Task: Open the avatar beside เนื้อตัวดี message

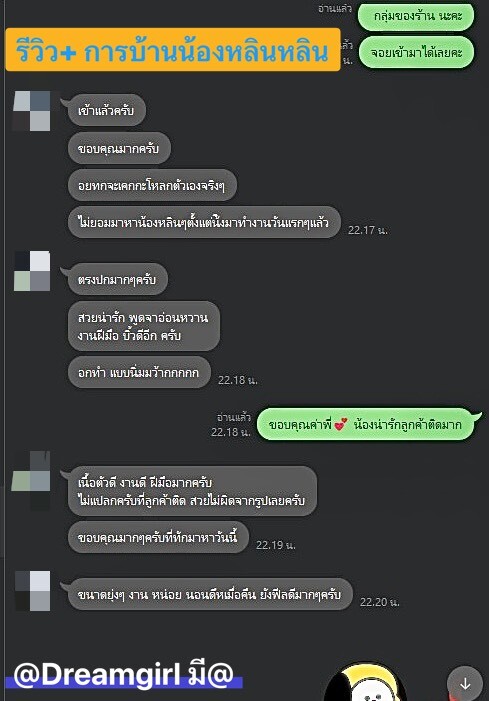Action: [31, 481]
